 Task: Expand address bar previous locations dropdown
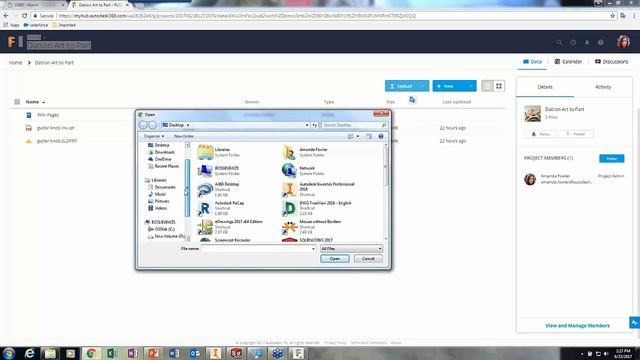pyautogui.click(x=307, y=125)
